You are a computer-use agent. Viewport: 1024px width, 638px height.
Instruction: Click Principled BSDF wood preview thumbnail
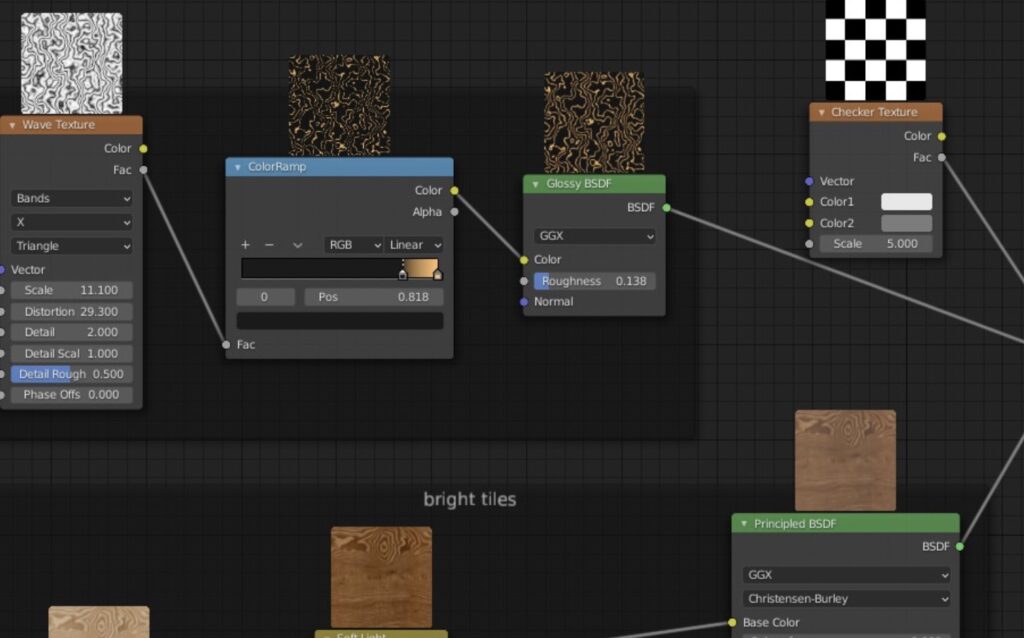click(x=846, y=460)
